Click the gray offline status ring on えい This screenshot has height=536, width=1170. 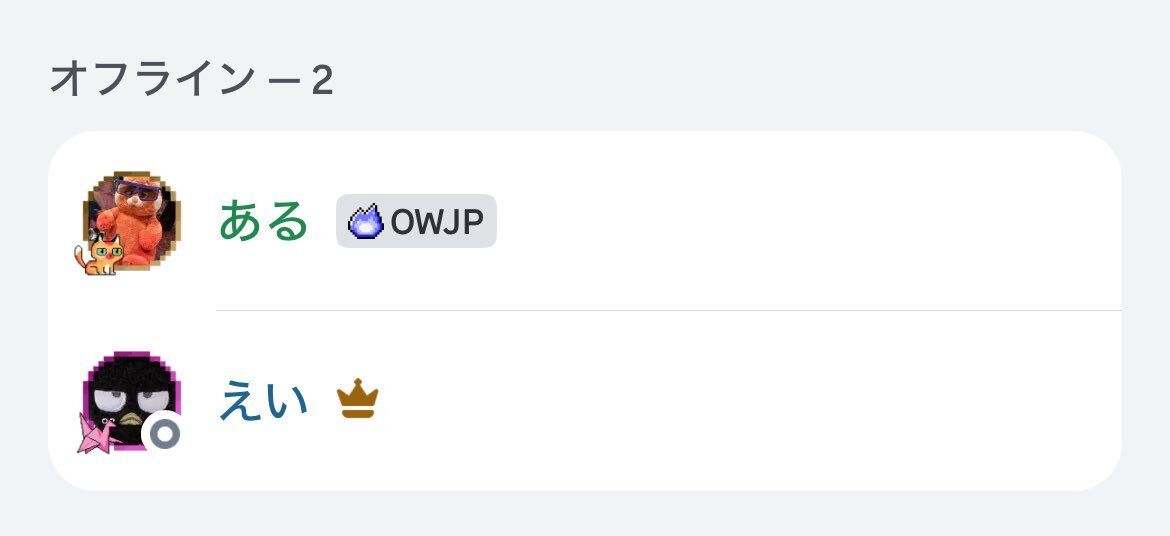163,434
